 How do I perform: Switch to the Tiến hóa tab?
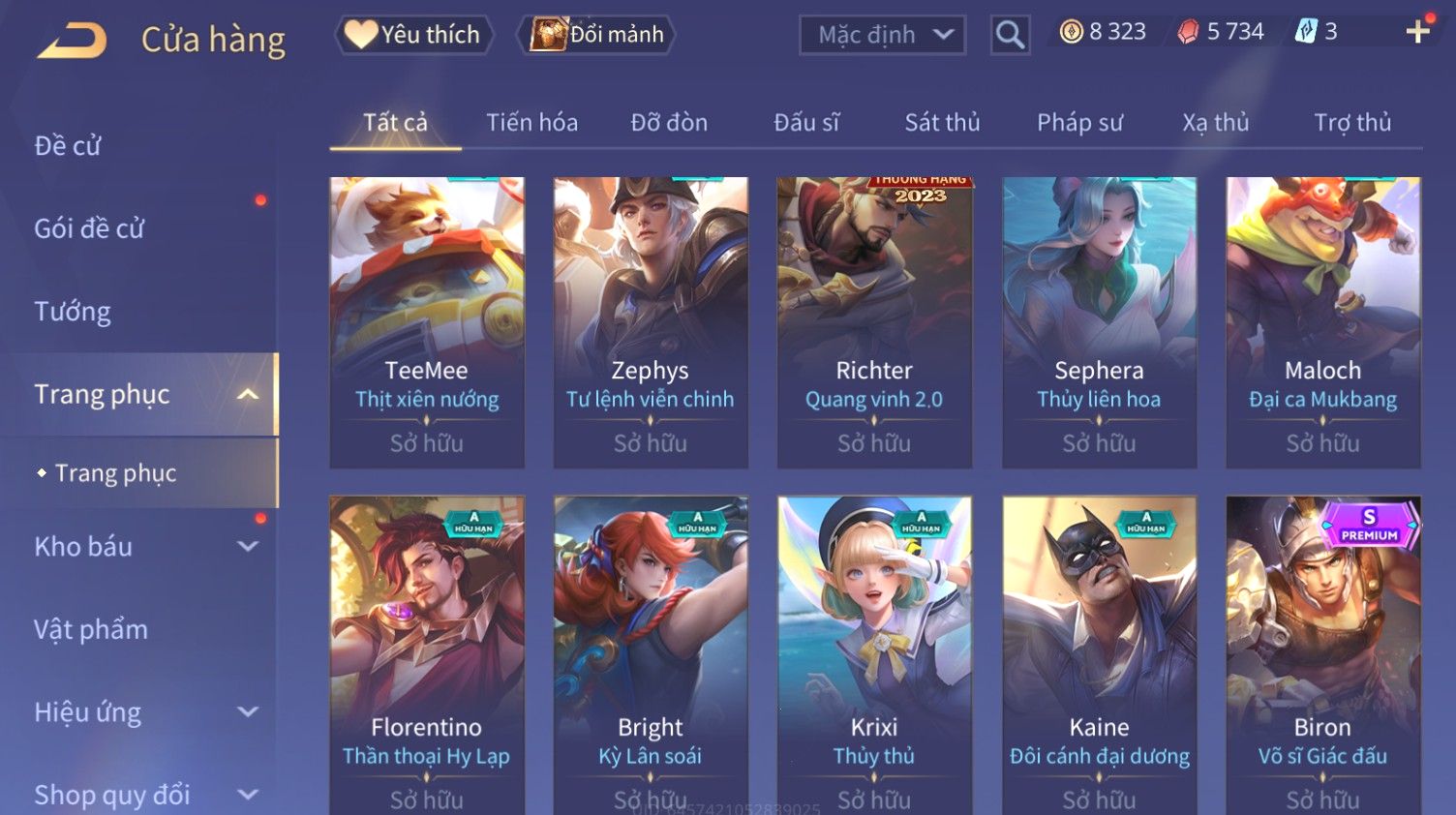[531, 123]
